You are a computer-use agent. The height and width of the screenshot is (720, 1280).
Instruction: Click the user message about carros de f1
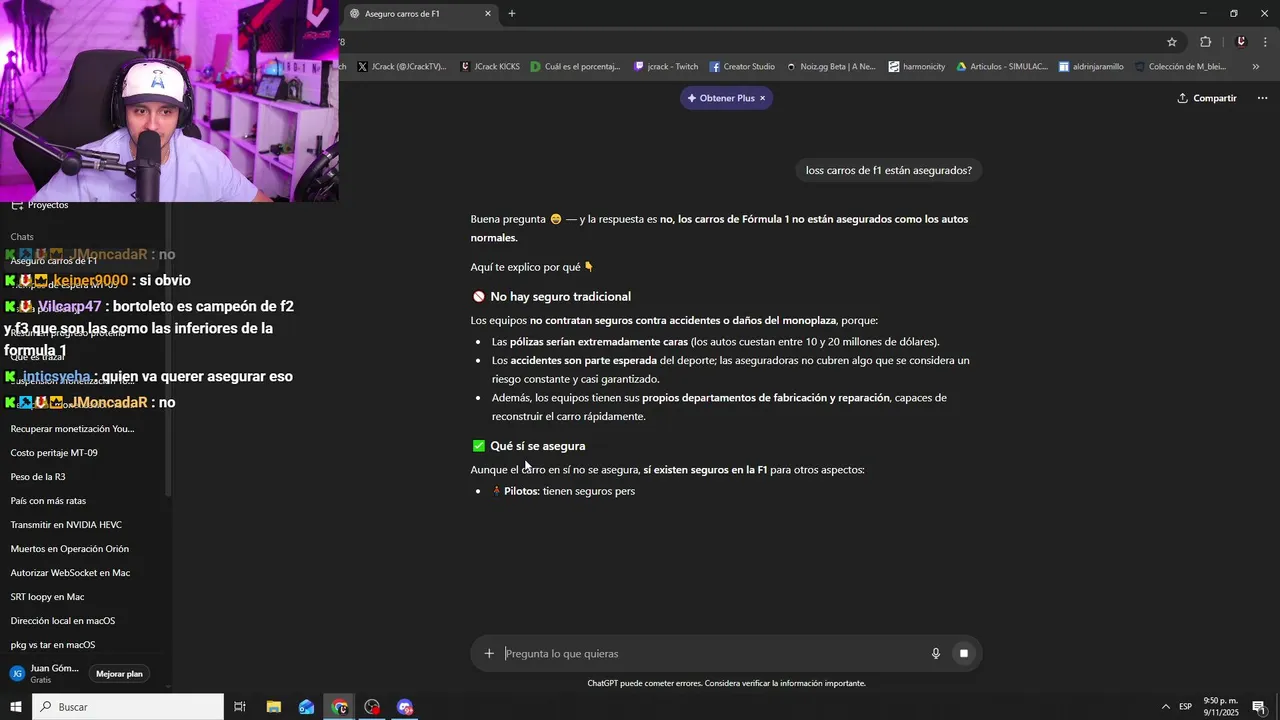coord(889,170)
